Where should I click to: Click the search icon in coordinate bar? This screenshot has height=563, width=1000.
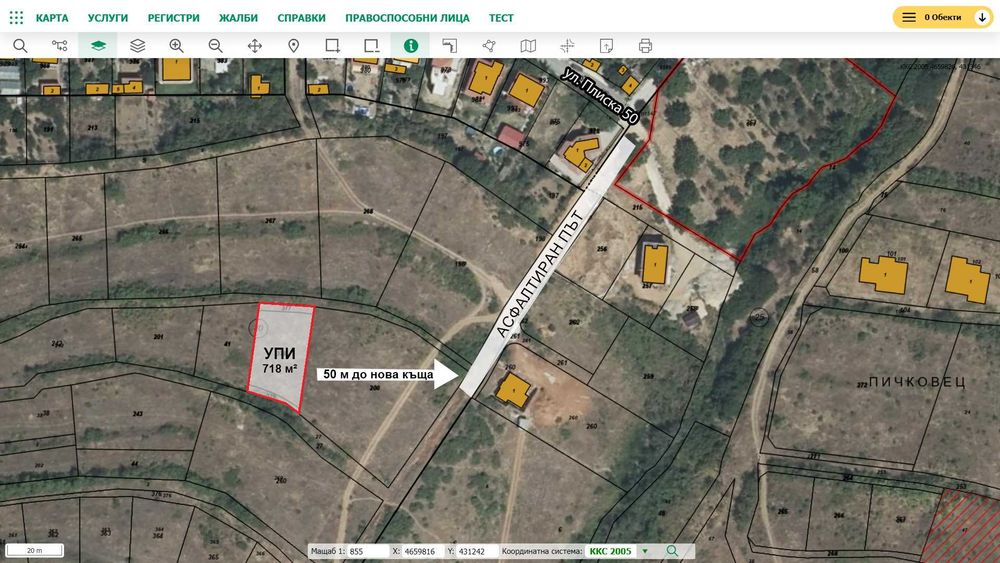(672, 551)
